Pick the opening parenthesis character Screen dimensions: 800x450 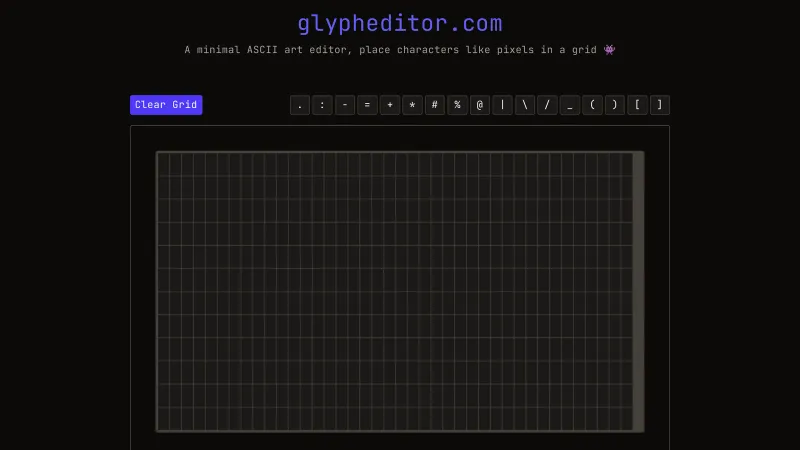(592, 105)
